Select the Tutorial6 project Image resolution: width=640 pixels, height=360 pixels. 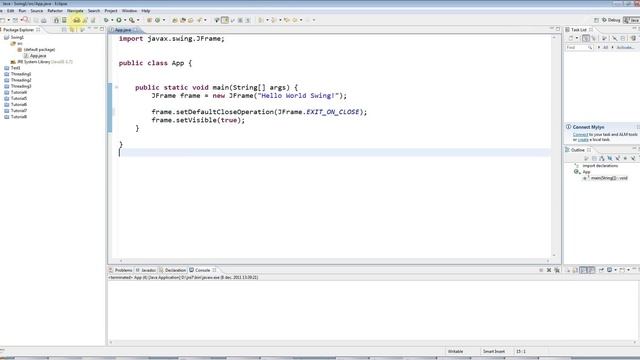[16, 104]
